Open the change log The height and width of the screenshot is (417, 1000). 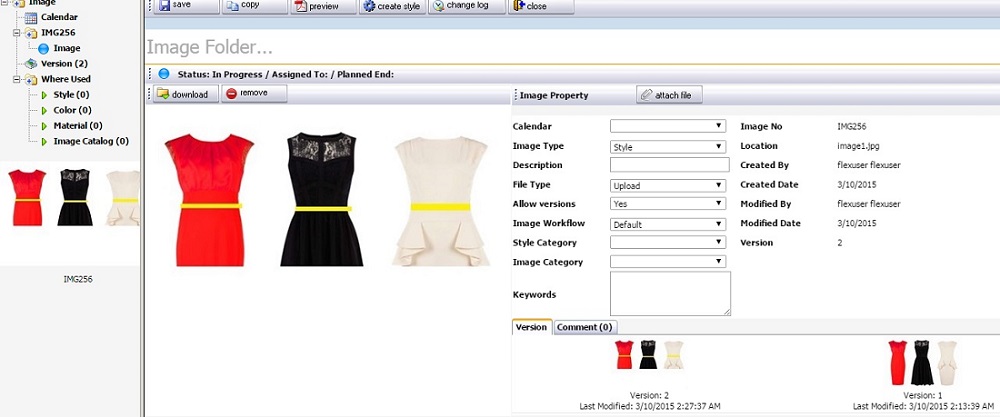coord(467,6)
